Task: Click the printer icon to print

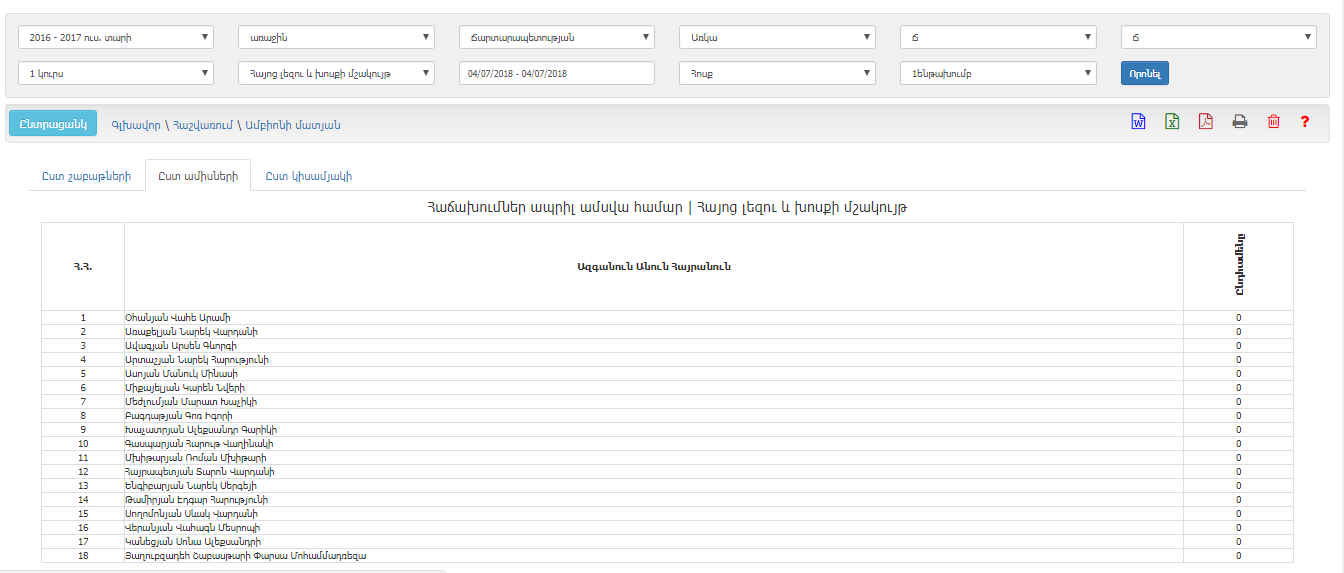Action: pos(1239,122)
